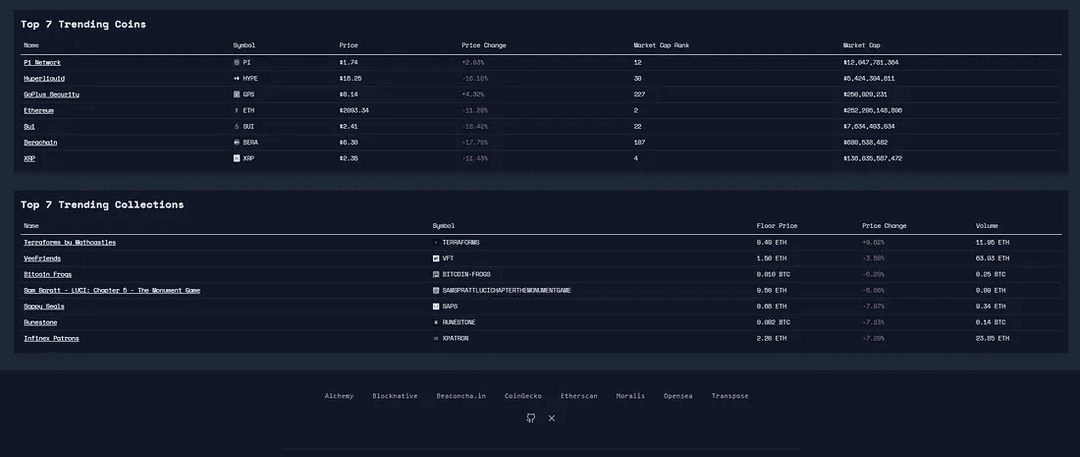
Task: Select Pi Network market cap $12,047,781,364
Action: 871,62
